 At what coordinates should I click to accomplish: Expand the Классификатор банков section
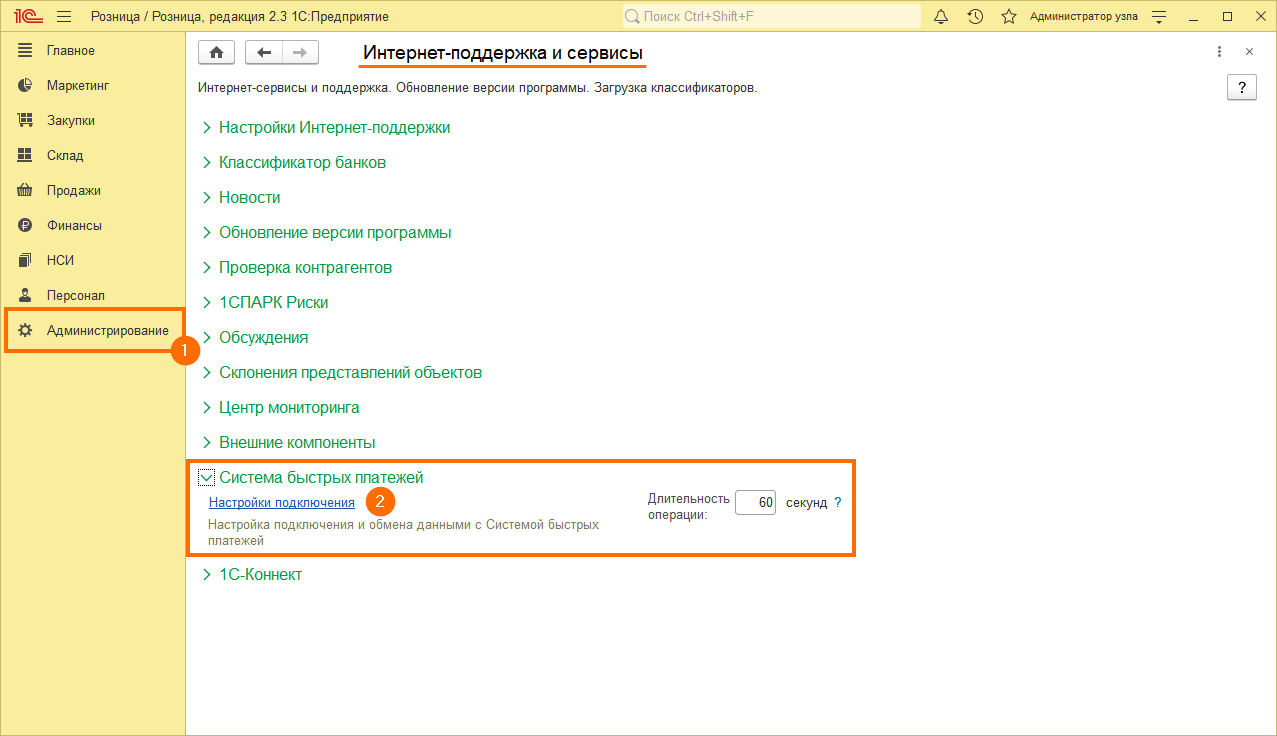pos(302,163)
